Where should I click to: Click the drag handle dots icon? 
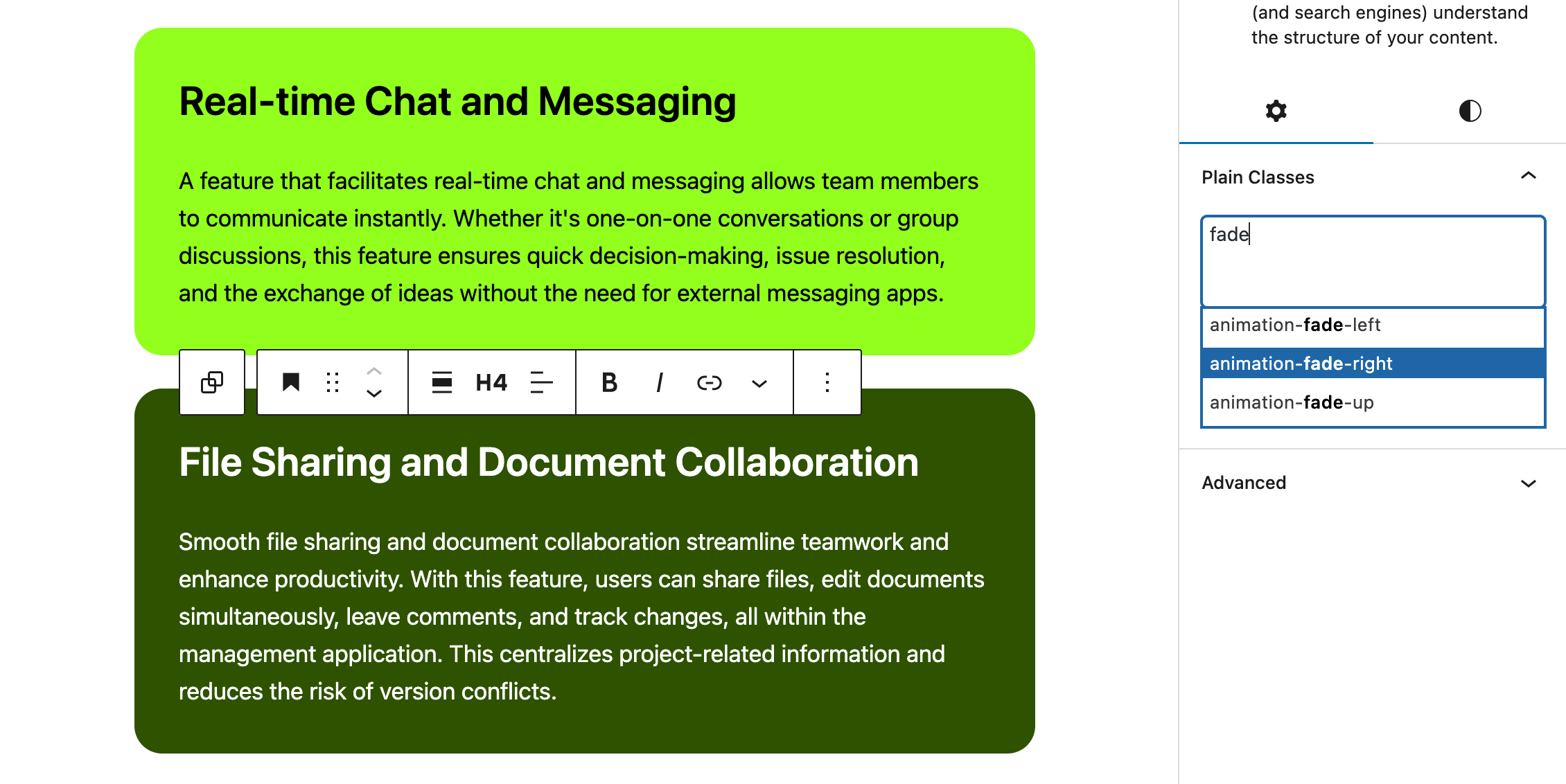click(x=332, y=383)
